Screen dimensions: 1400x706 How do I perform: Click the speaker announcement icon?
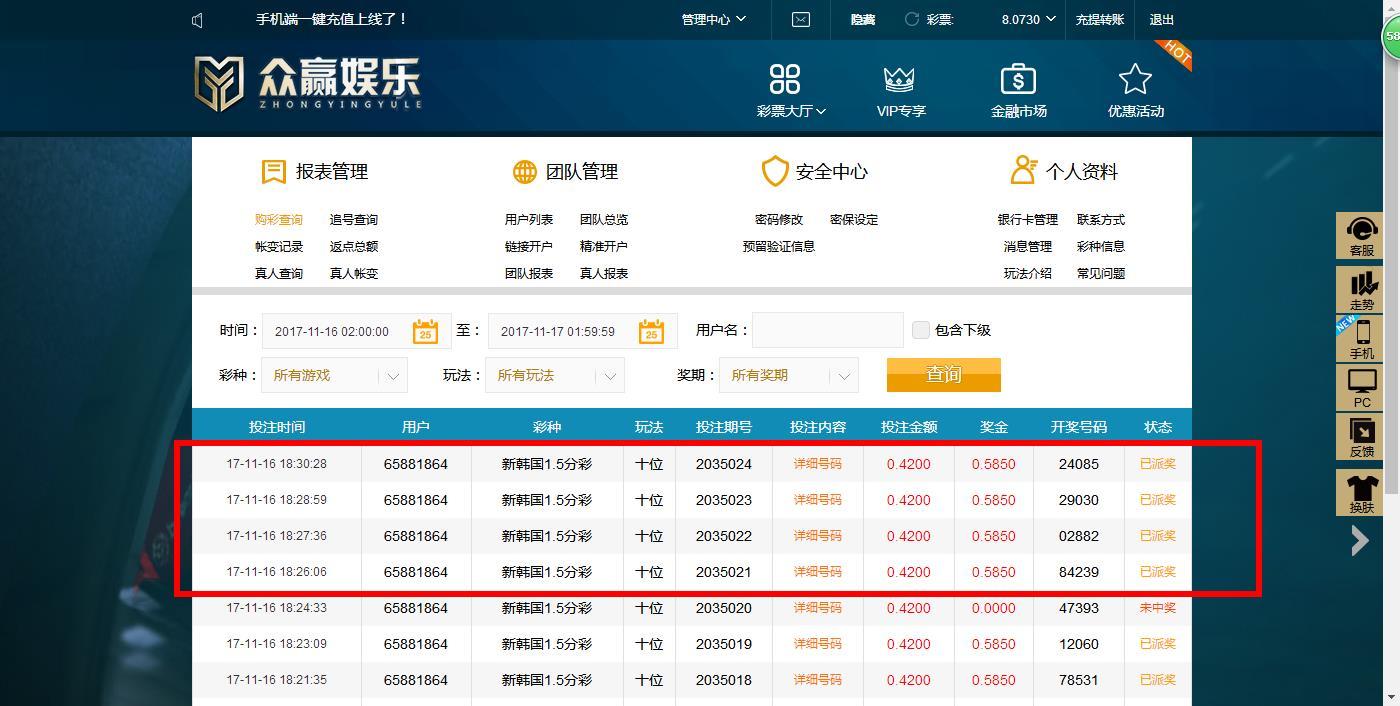point(197,20)
